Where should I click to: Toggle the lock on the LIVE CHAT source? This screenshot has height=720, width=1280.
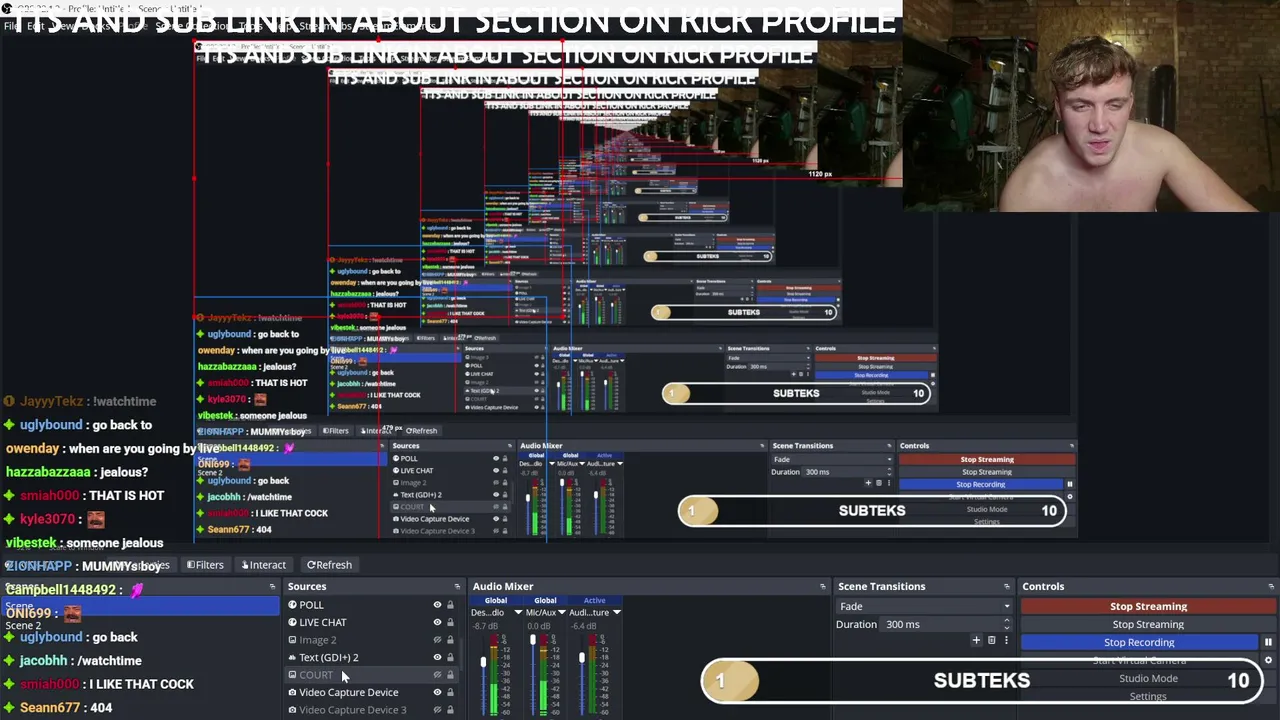[450, 622]
